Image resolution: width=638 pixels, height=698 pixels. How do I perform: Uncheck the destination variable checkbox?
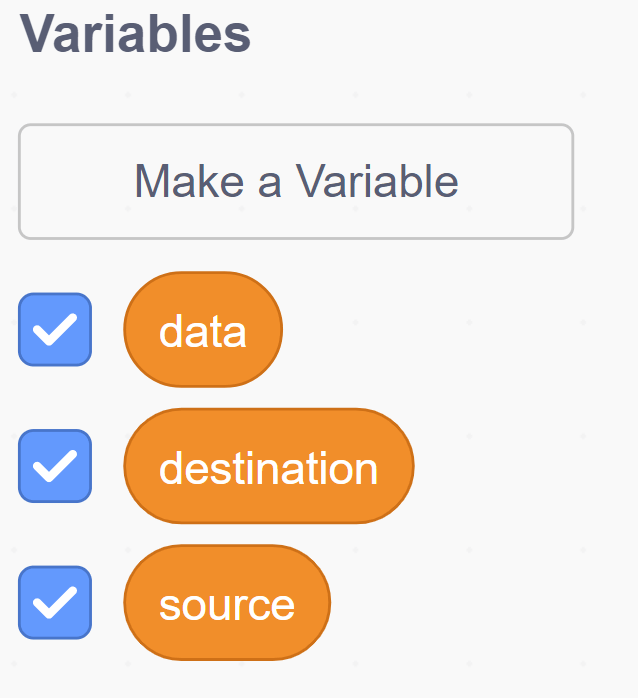tap(55, 466)
